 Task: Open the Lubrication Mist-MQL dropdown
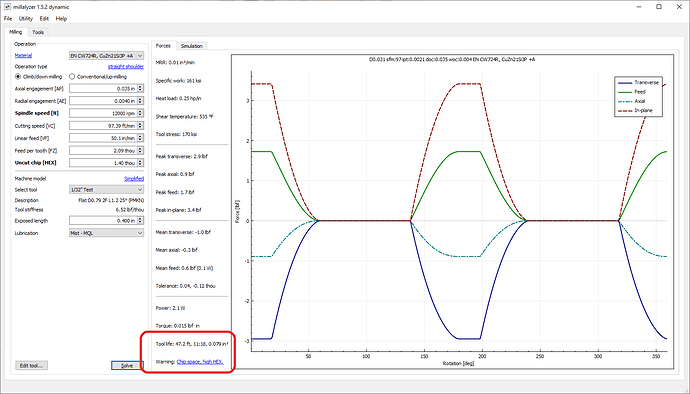[x=106, y=233]
